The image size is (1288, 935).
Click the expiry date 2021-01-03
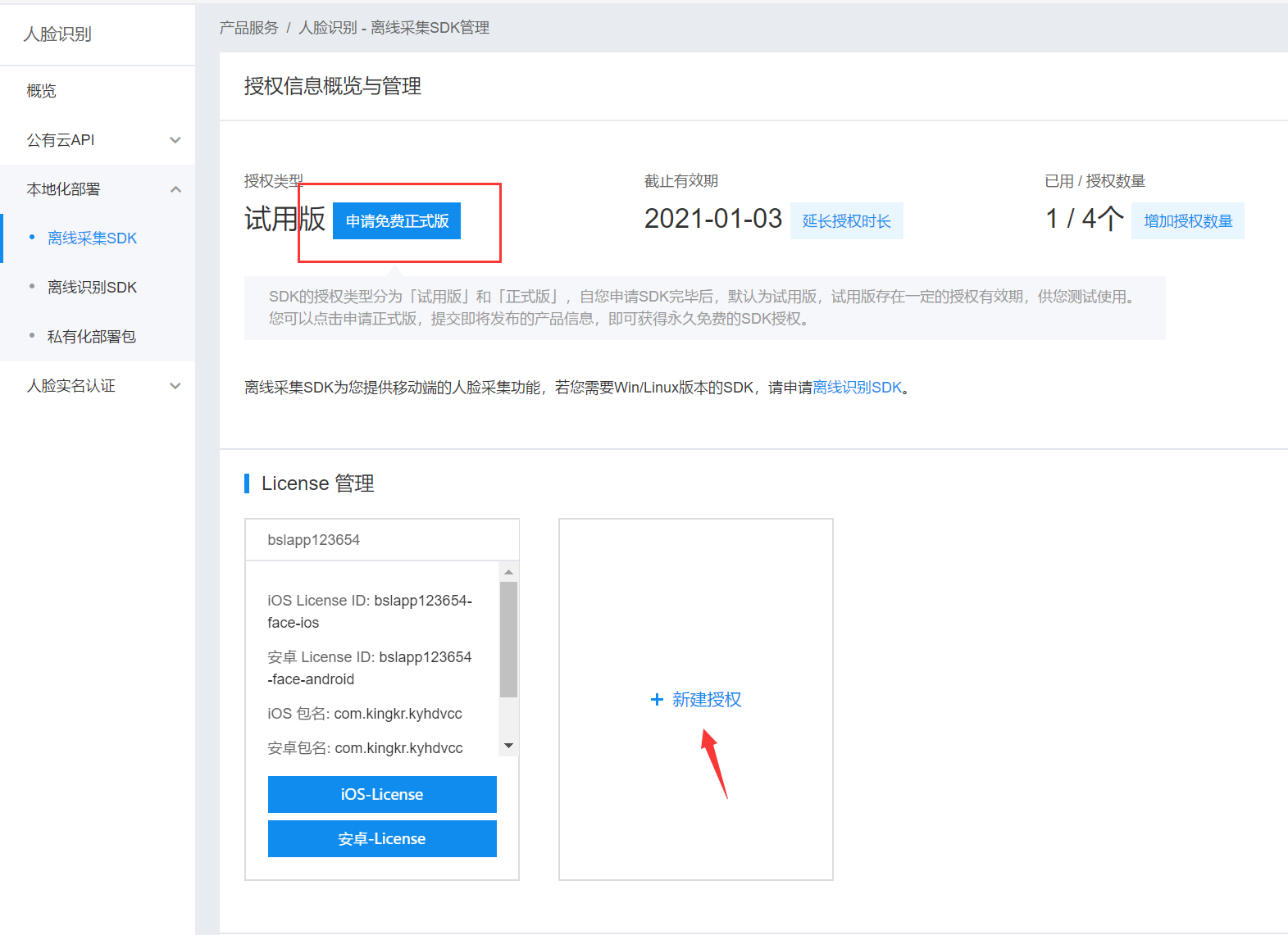713,219
